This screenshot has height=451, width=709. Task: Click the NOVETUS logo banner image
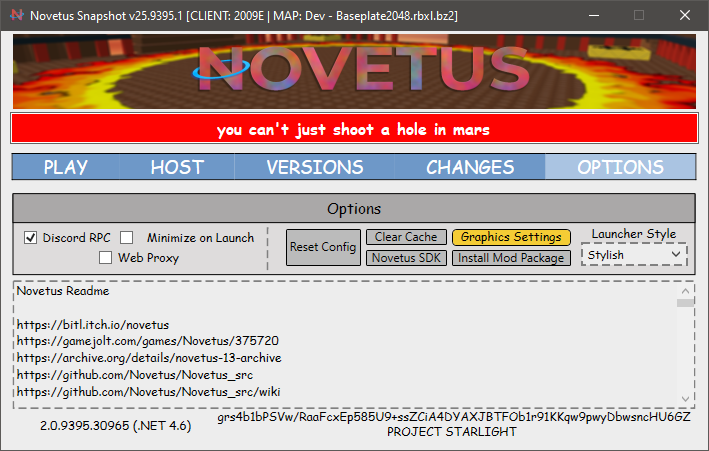(x=354, y=71)
